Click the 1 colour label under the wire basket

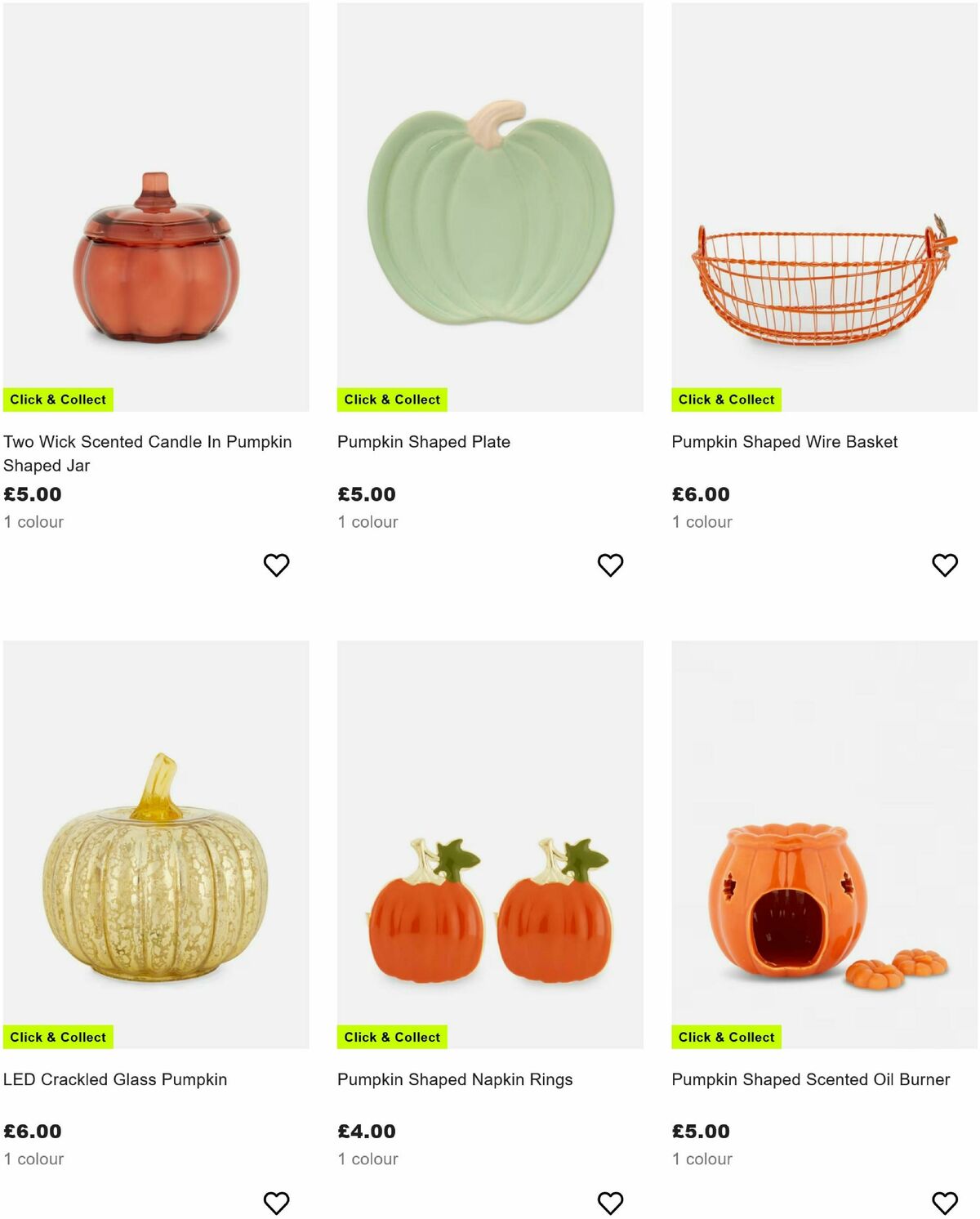702,521
